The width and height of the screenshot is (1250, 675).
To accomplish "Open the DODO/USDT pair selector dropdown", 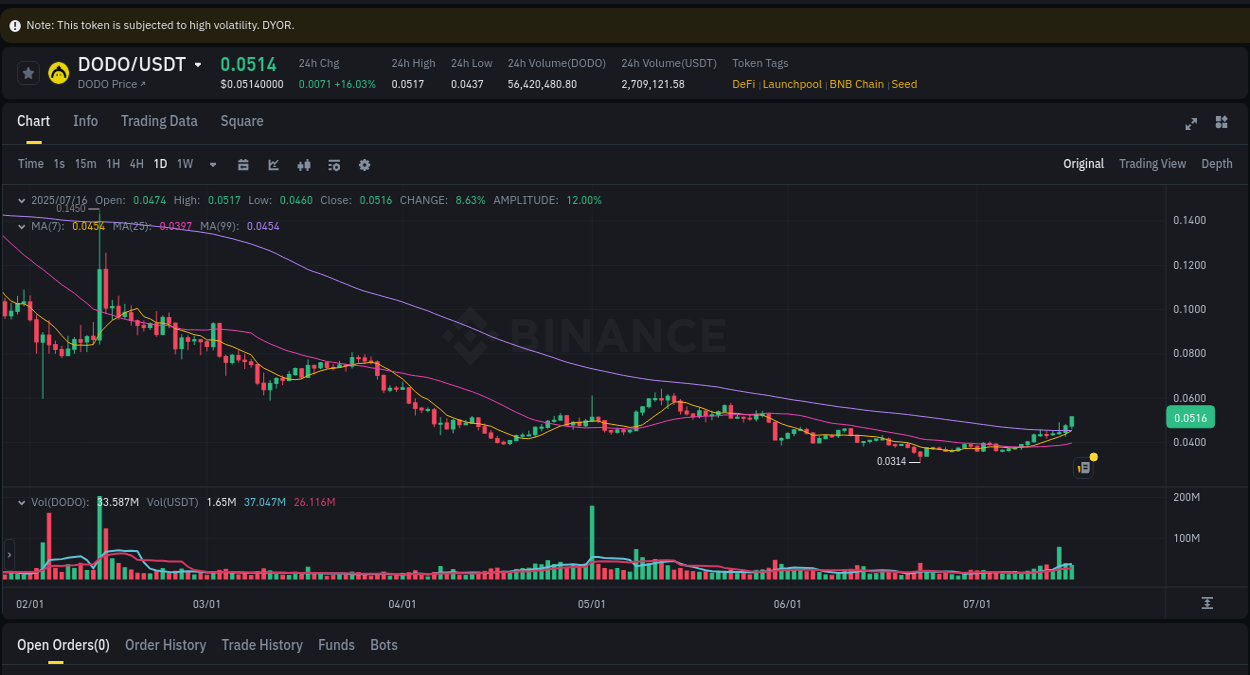I will point(197,63).
